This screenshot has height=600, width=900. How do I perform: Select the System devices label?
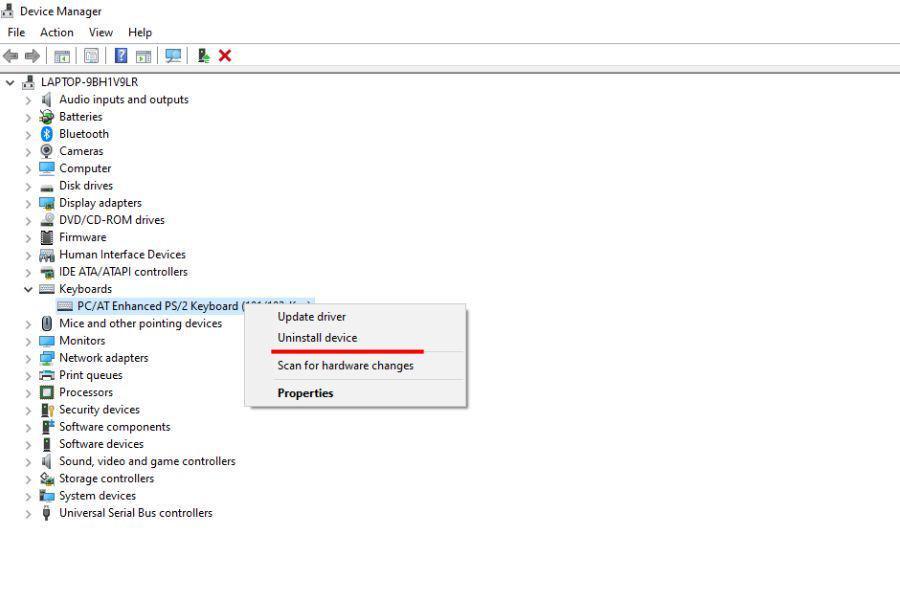[x=98, y=496]
